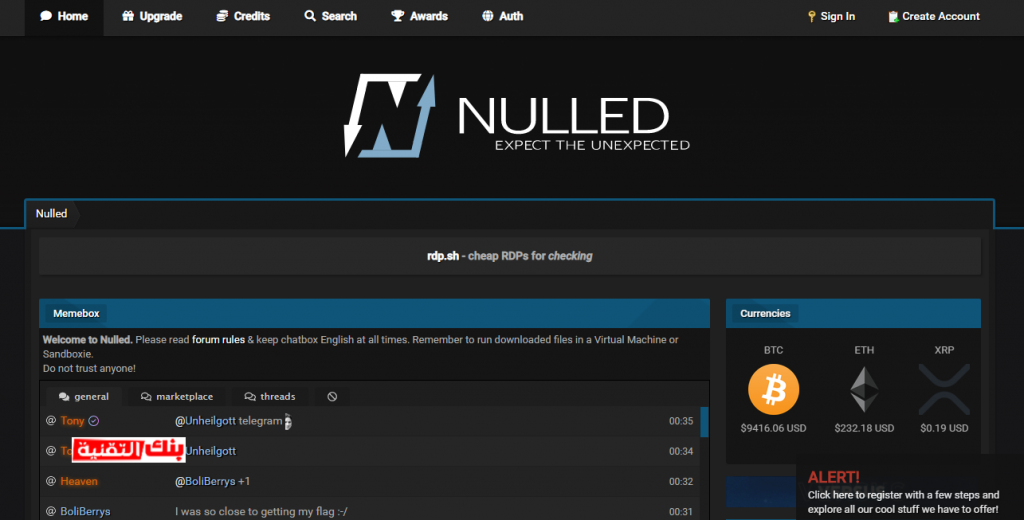1024x520 pixels.
Task: Open user Heaven's profile
Action: (79, 481)
